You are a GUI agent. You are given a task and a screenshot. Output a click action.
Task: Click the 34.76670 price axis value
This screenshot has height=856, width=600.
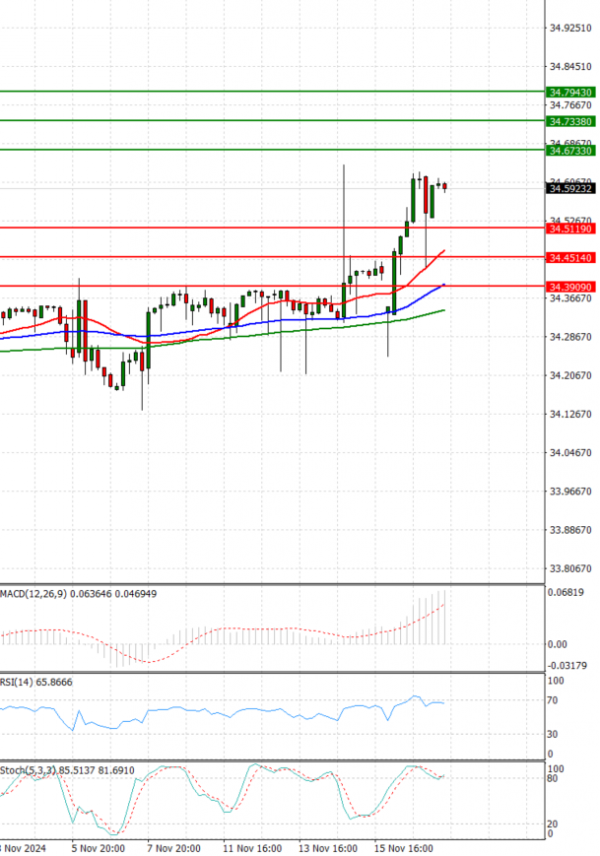pyautogui.click(x=570, y=105)
